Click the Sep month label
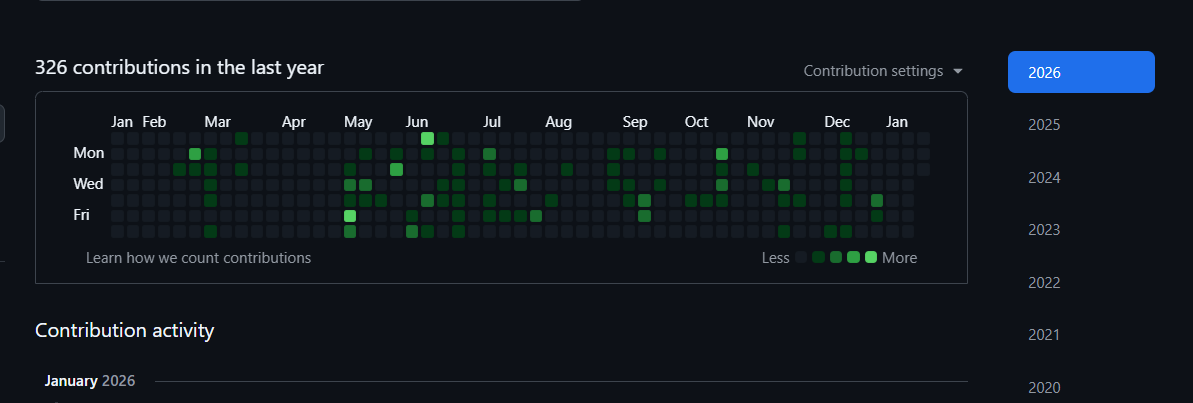 tap(635, 122)
